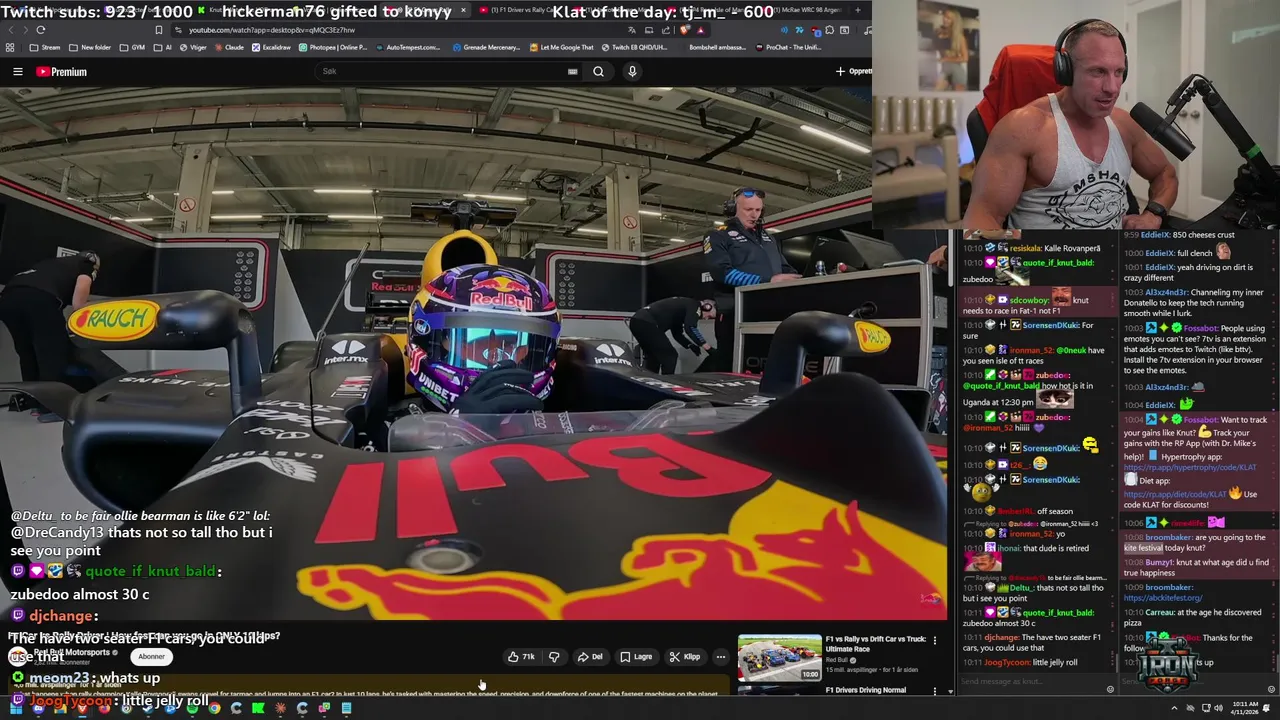Open chat settings icon beside message box
This screenshot has width=1280, height=720.
point(1110,689)
